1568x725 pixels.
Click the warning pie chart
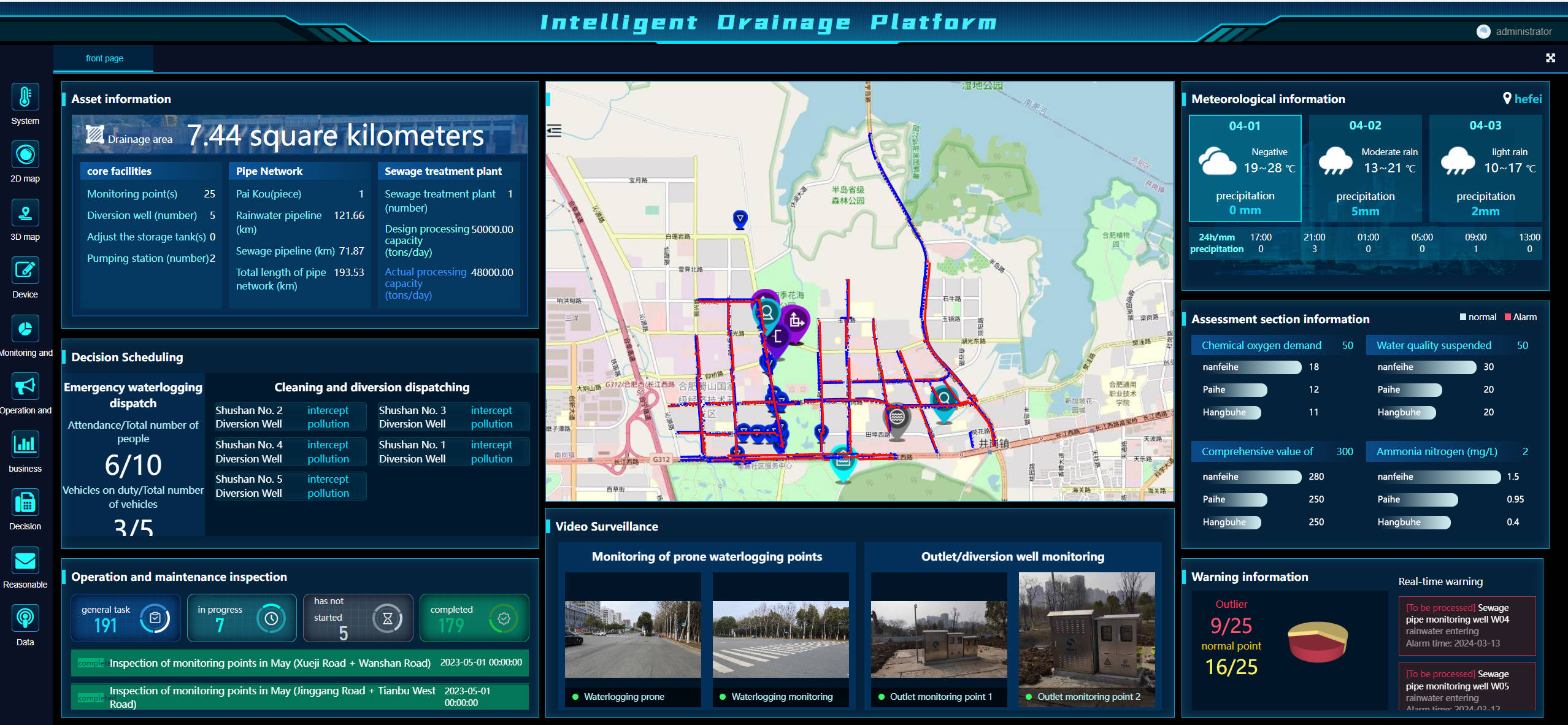coord(1317,641)
